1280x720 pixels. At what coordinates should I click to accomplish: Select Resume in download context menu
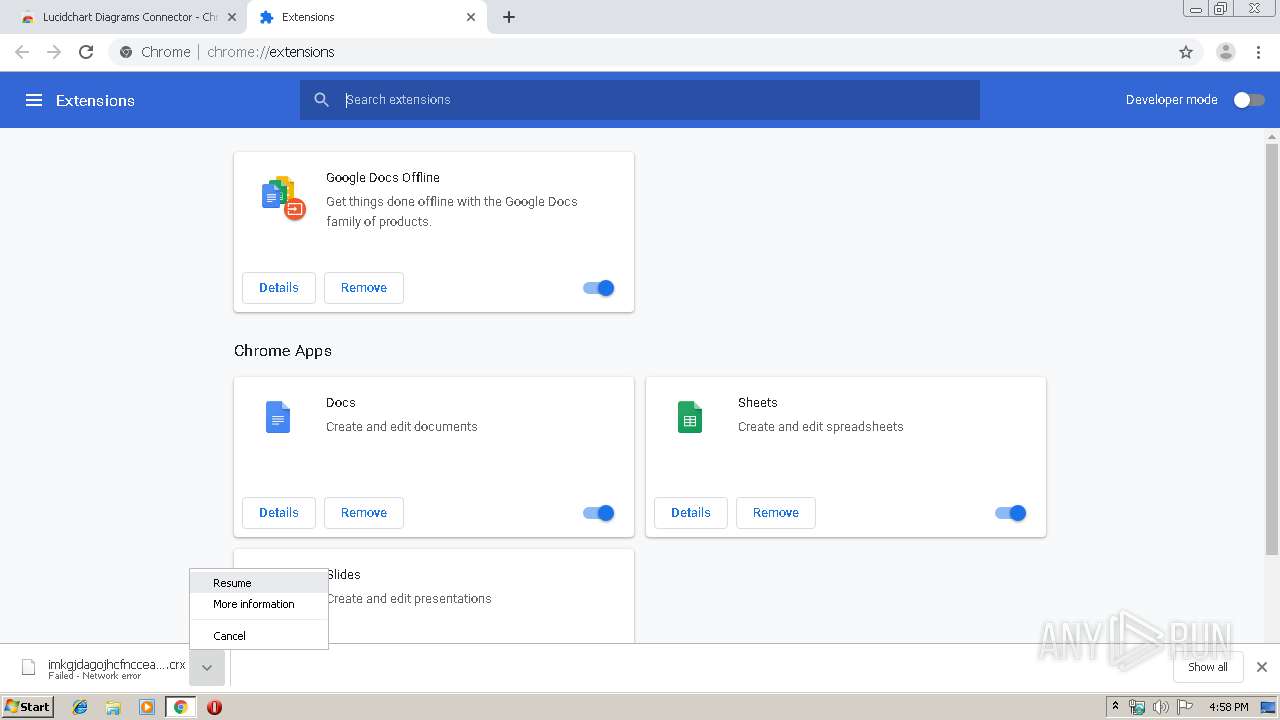point(259,583)
